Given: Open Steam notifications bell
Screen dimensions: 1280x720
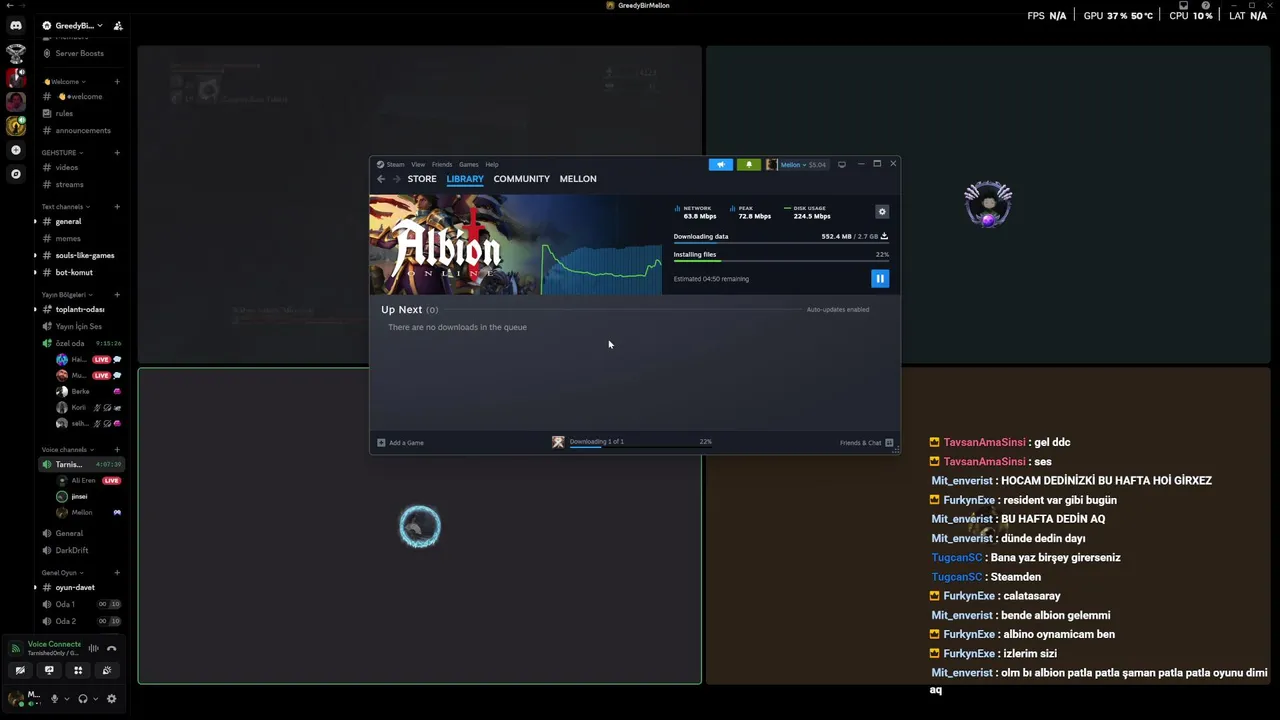Looking at the screenshot, I should click(x=749, y=164).
